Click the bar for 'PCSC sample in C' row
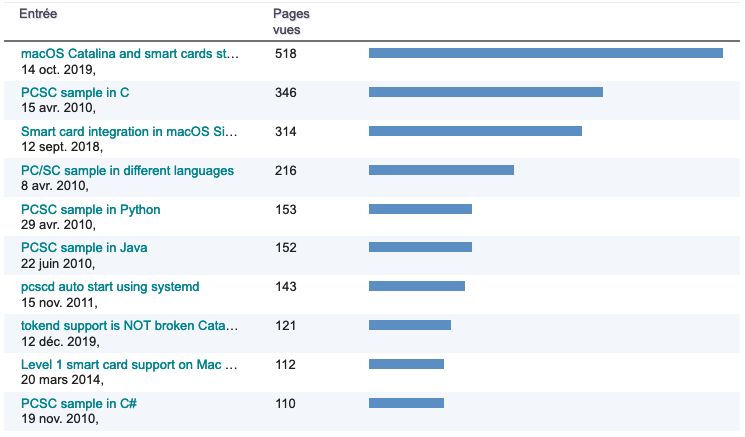Image resolution: width=745 pixels, height=437 pixels. [x=486, y=92]
